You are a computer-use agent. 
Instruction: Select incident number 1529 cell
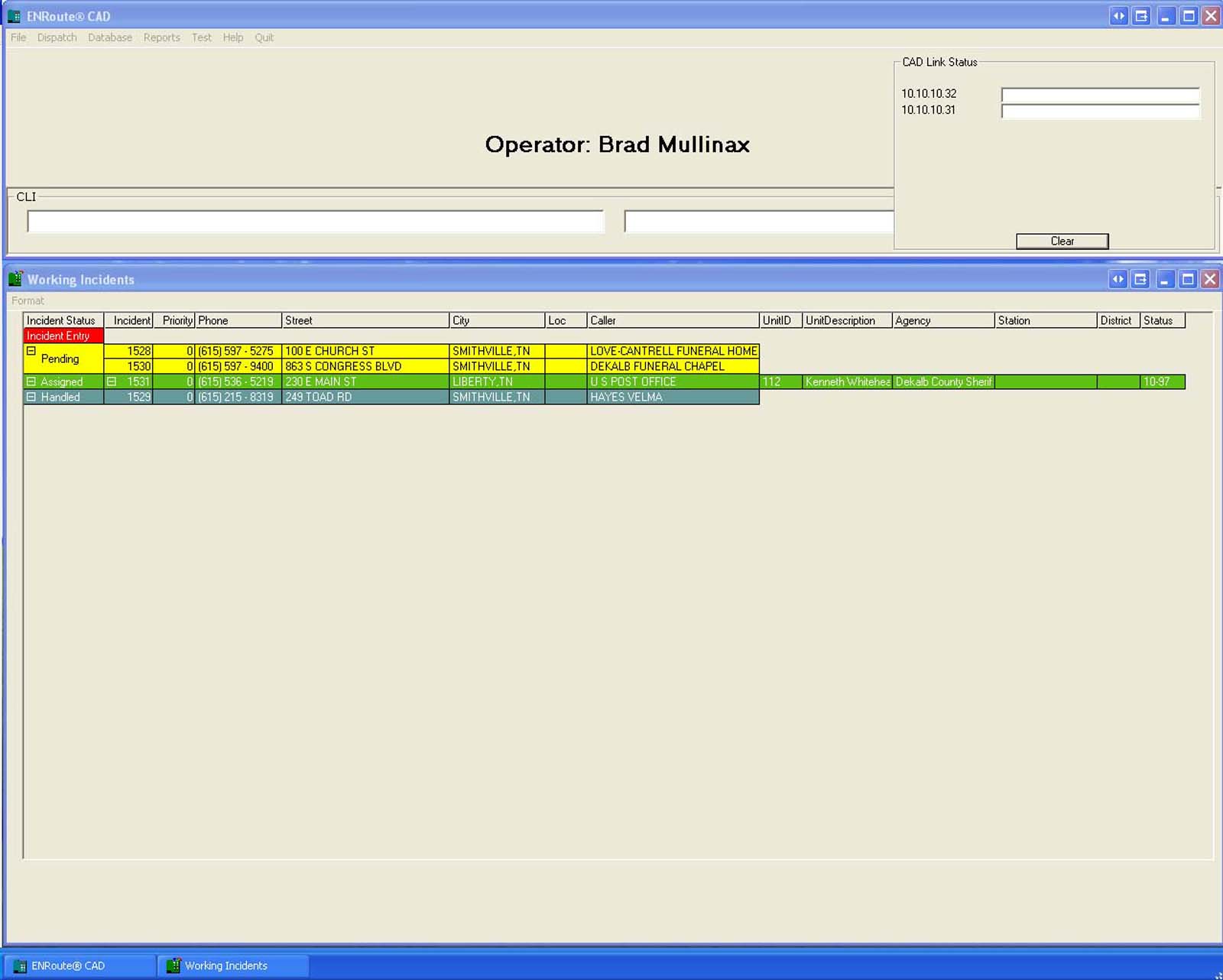click(128, 397)
